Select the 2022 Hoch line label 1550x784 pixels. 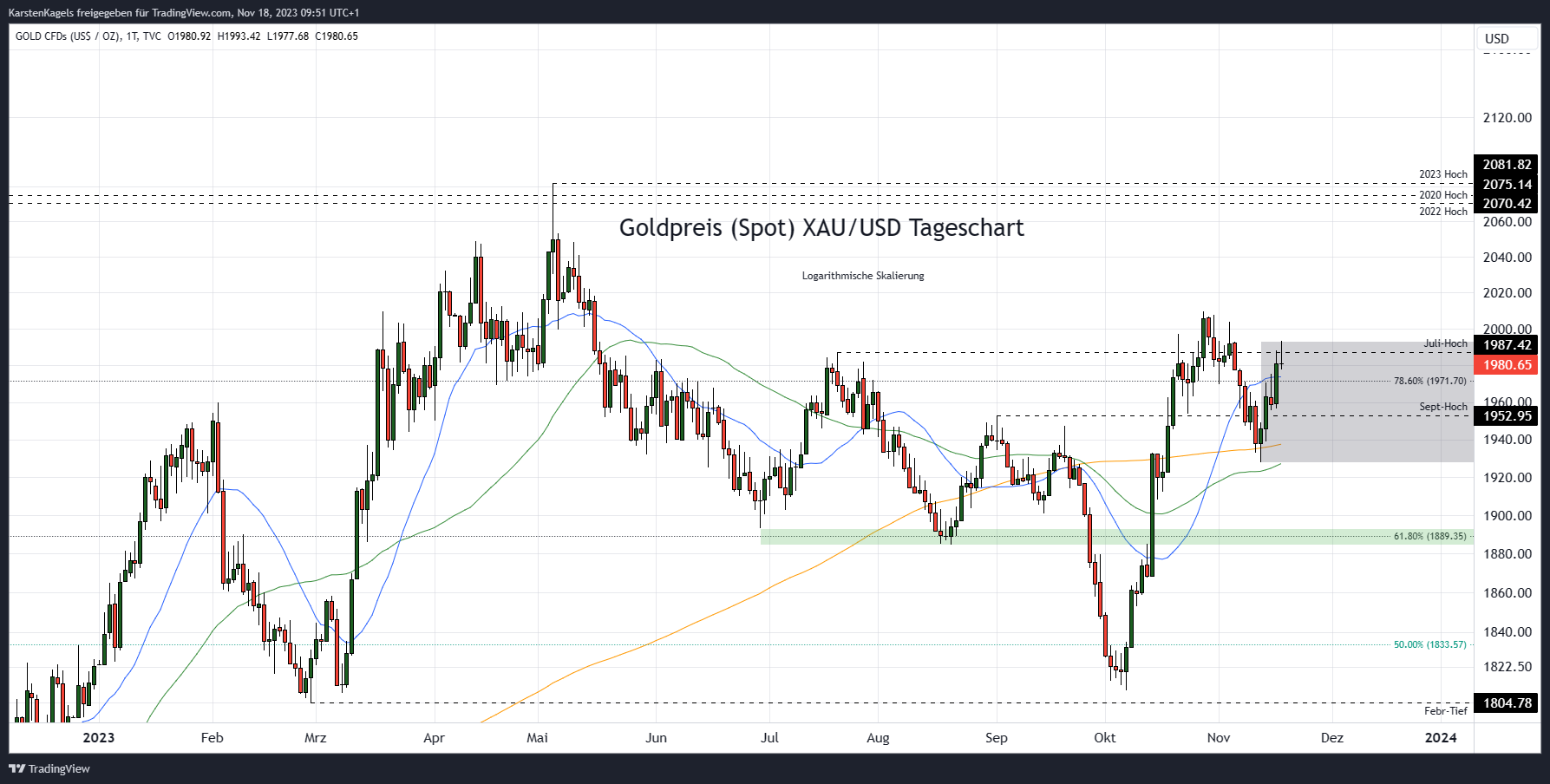point(1443,212)
